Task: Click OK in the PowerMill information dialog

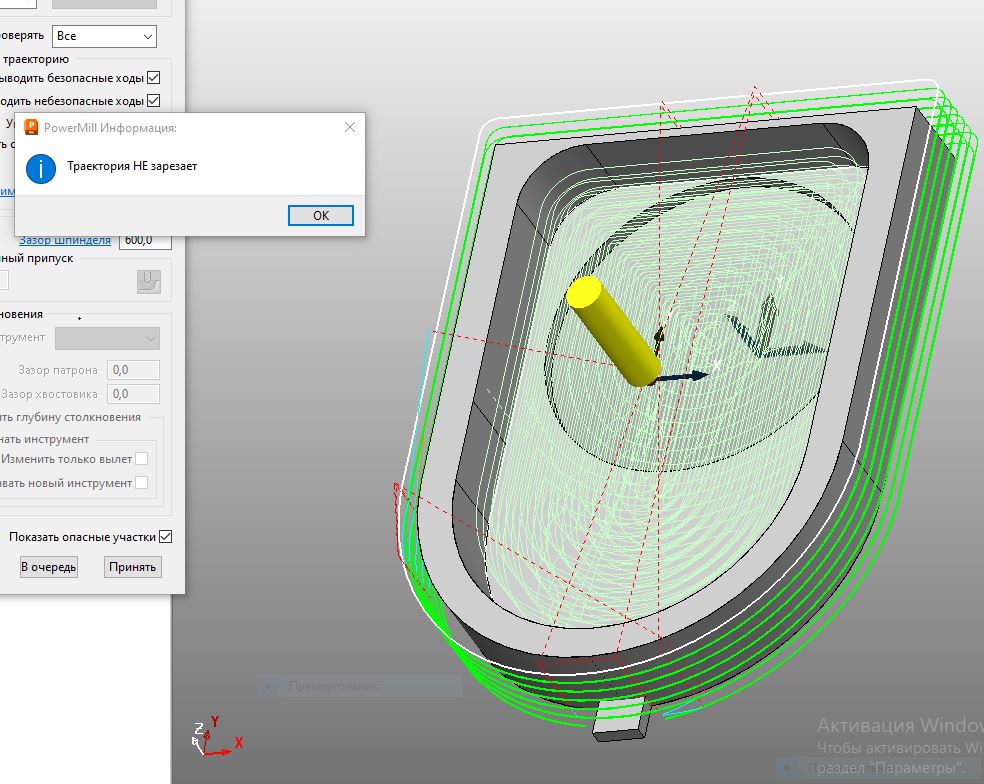Action: [x=321, y=215]
